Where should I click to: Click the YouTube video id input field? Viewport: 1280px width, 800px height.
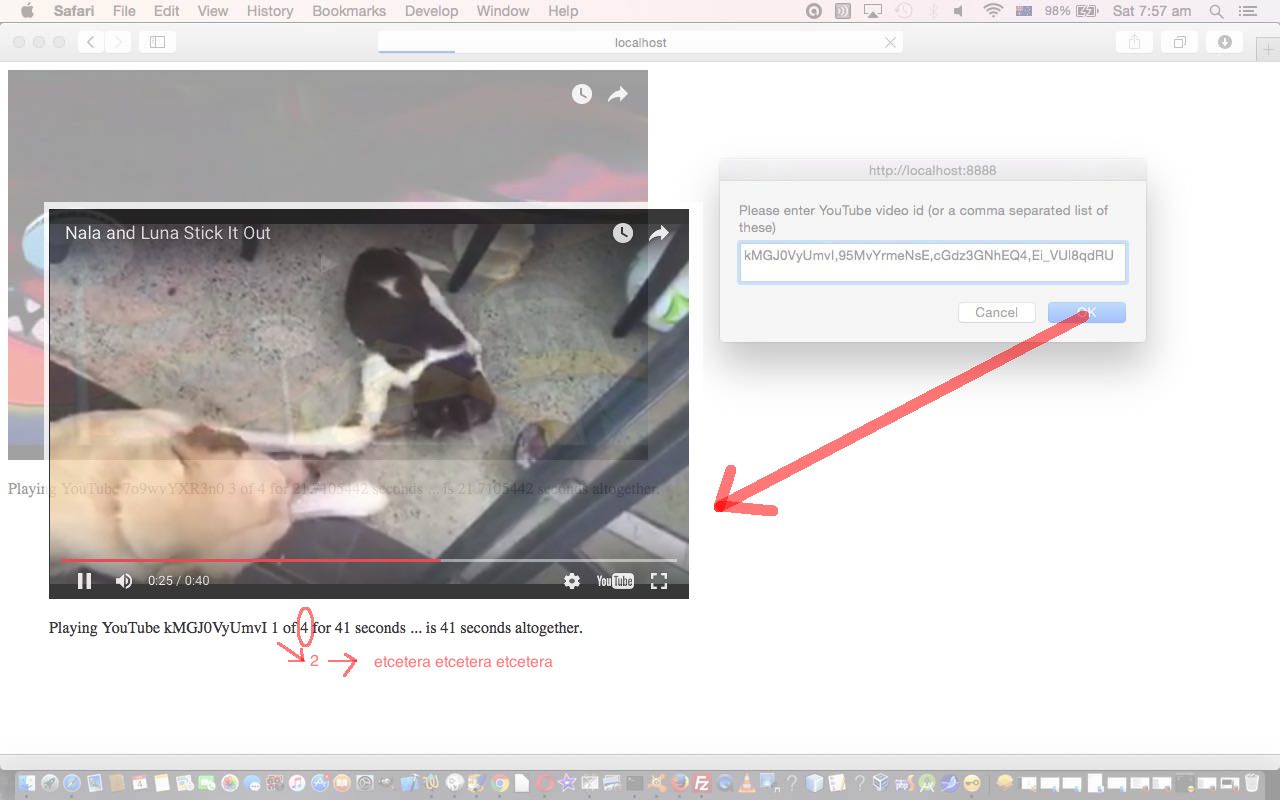pyautogui.click(x=933, y=262)
